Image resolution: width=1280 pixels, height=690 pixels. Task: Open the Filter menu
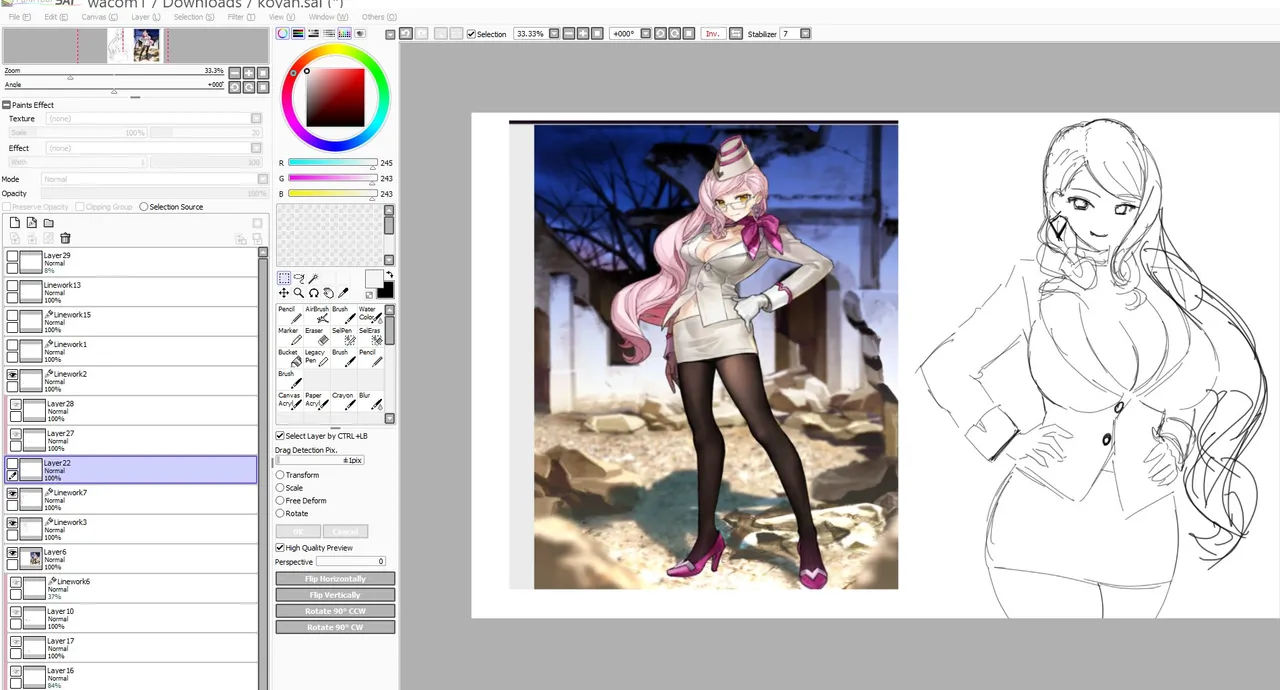[x=236, y=17]
